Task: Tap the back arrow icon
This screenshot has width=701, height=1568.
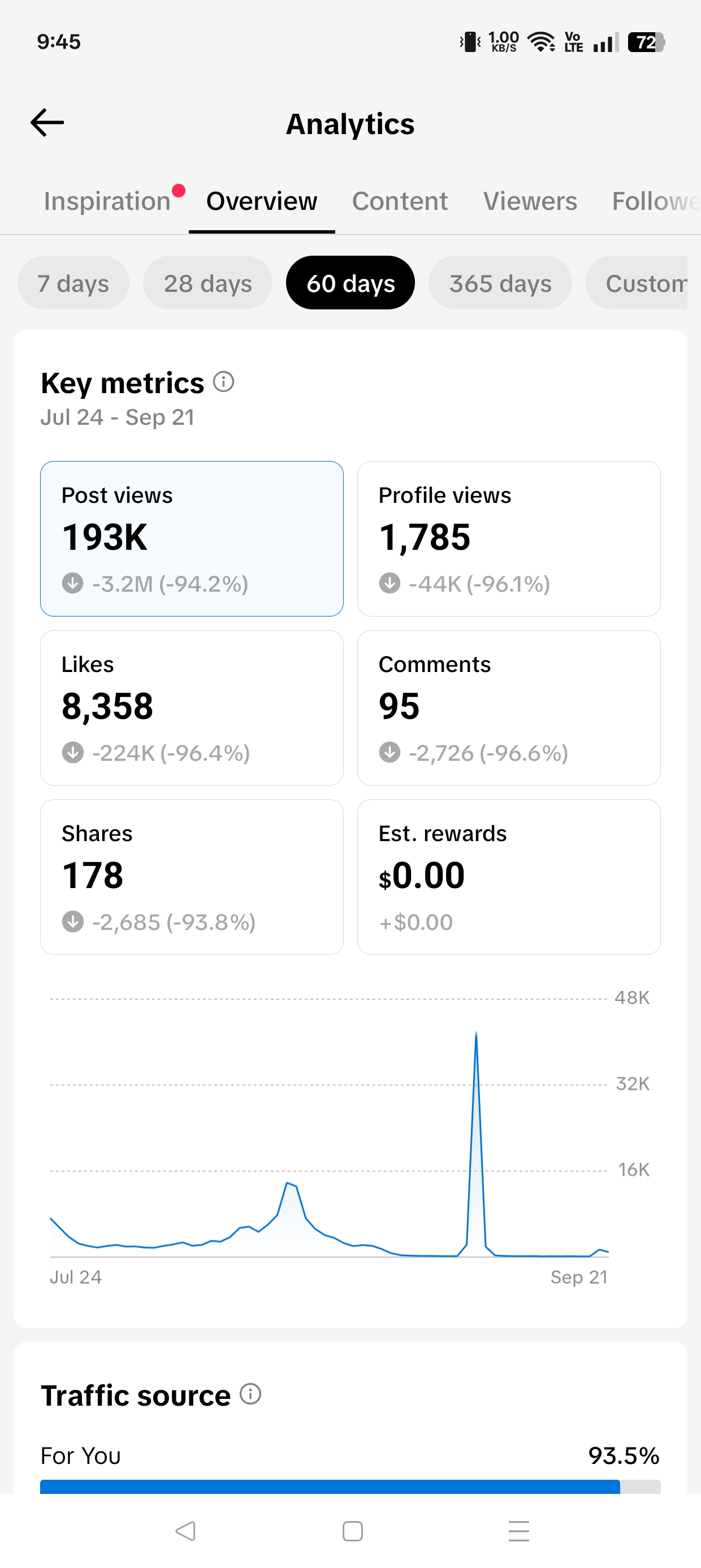Action: (47, 123)
